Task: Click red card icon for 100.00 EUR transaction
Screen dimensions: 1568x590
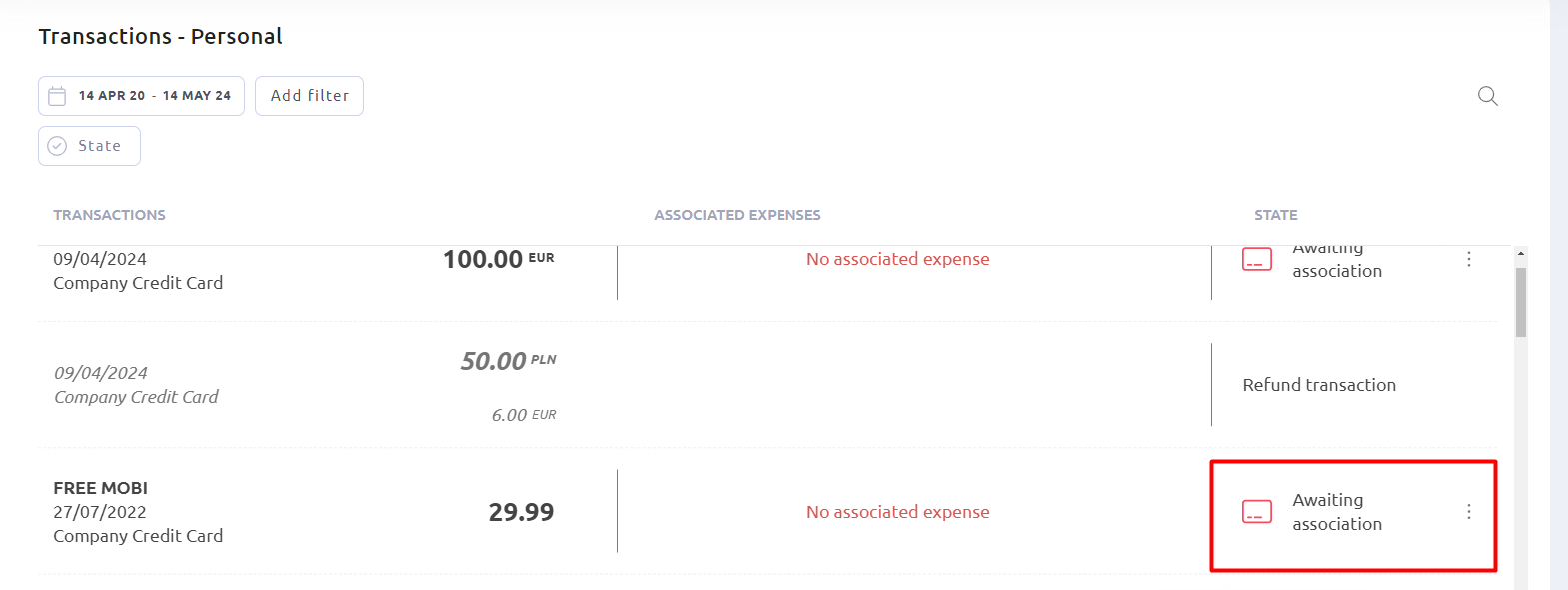Action: click(x=1256, y=259)
